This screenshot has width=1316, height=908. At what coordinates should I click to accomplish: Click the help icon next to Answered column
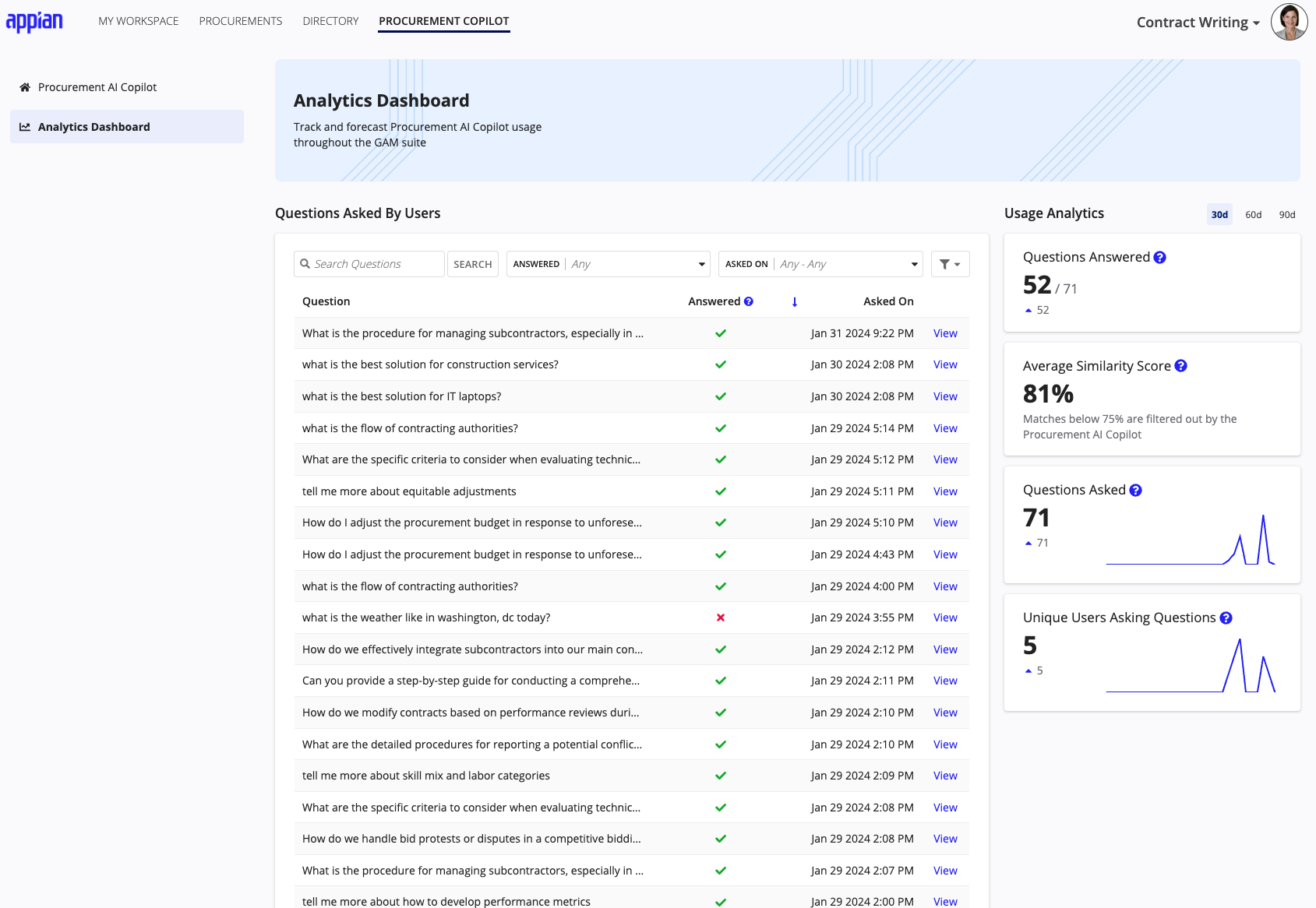pyautogui.click(x=749, y=301)
